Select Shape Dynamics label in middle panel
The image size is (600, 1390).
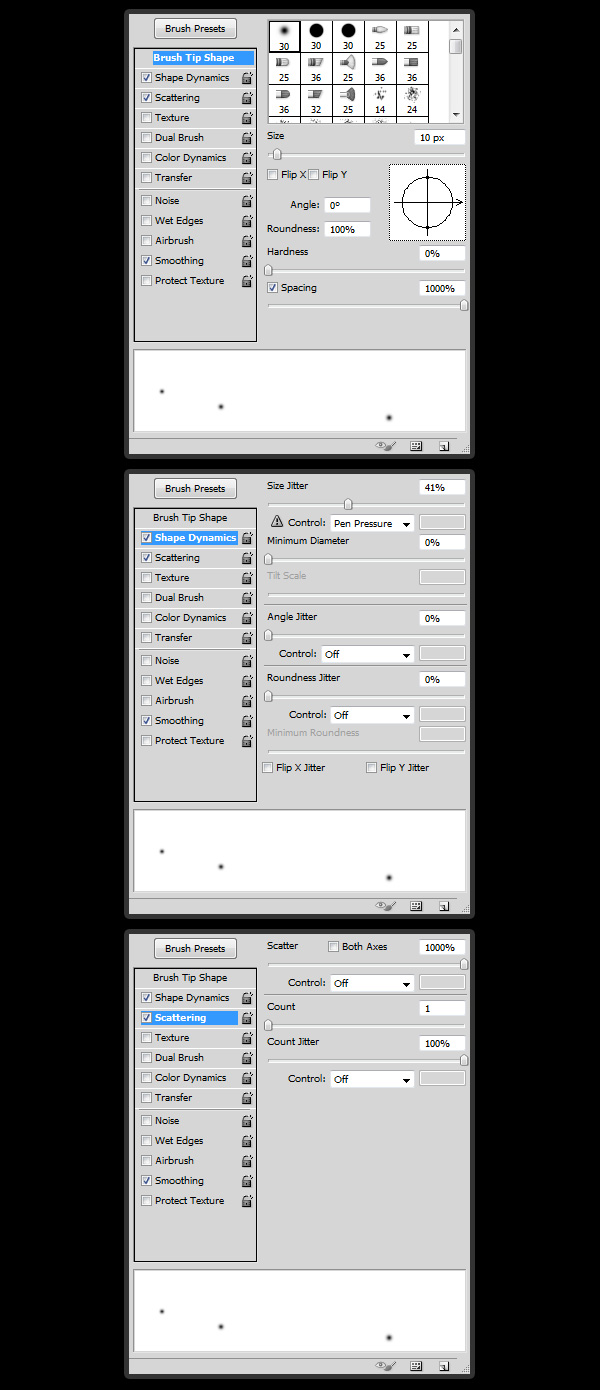(196, 538)
